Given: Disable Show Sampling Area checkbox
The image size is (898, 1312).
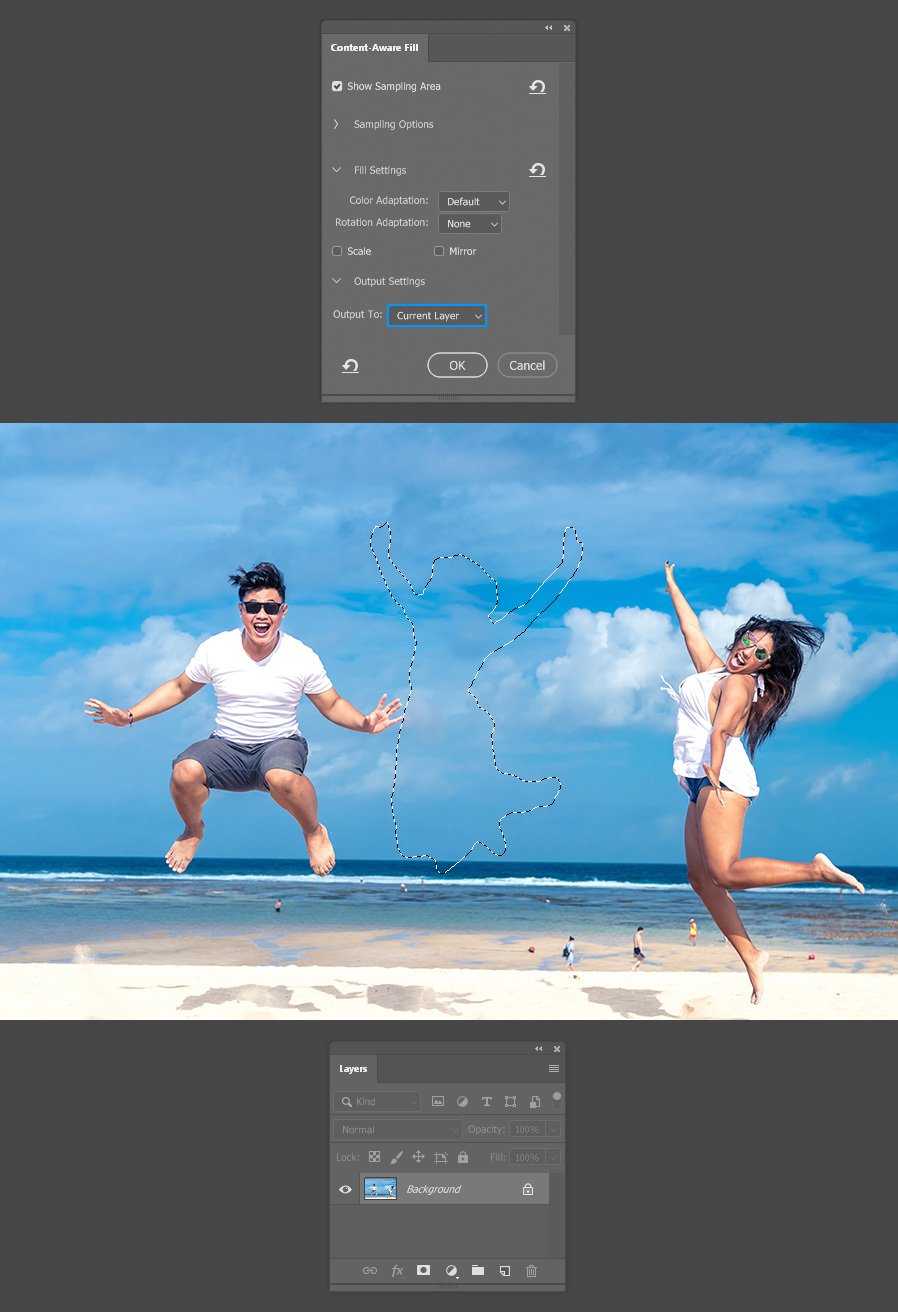Looking at the screenshot, I should 337,87.
